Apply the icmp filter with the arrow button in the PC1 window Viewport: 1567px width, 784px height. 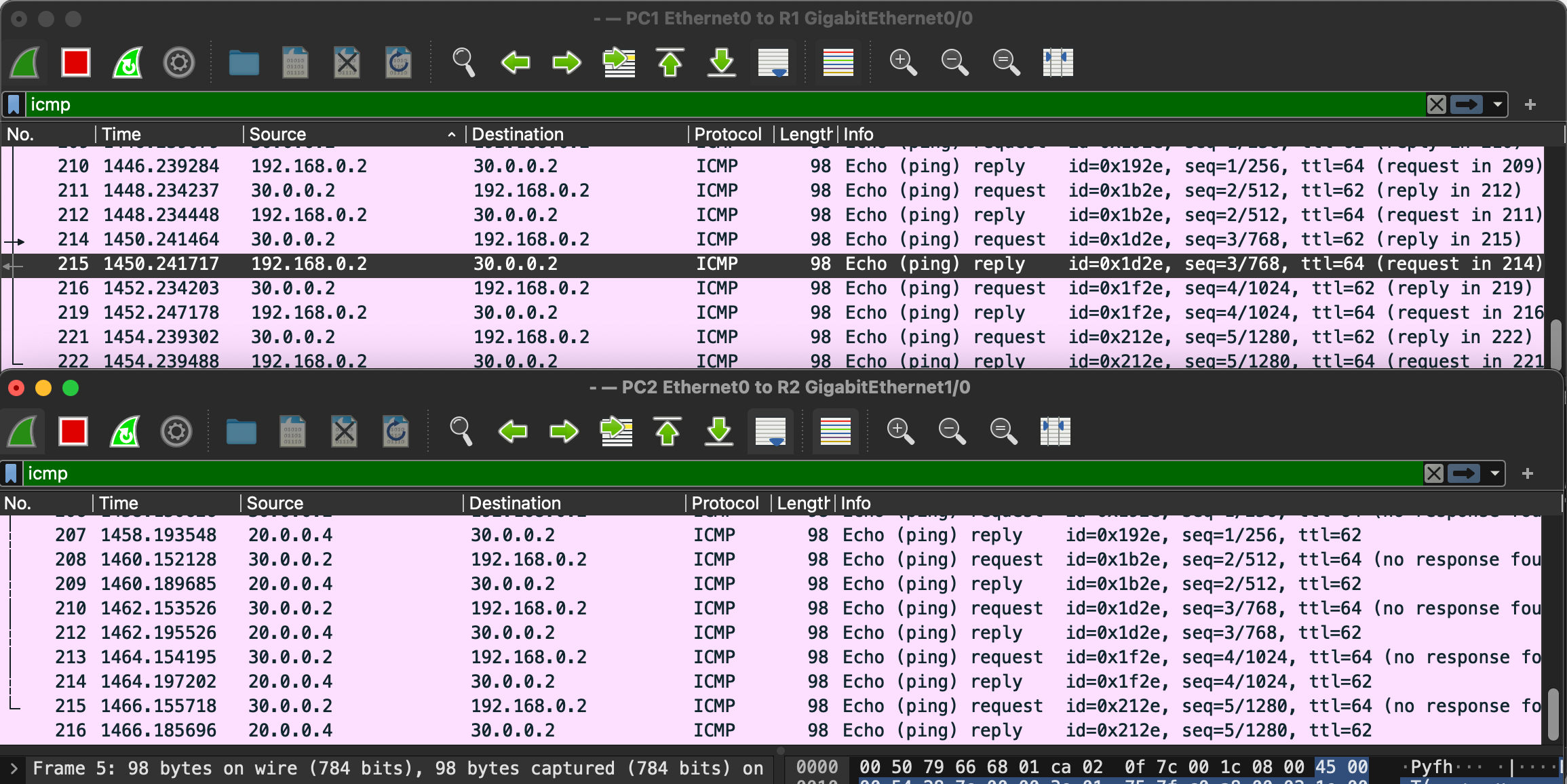click(x=1467, y=104)
